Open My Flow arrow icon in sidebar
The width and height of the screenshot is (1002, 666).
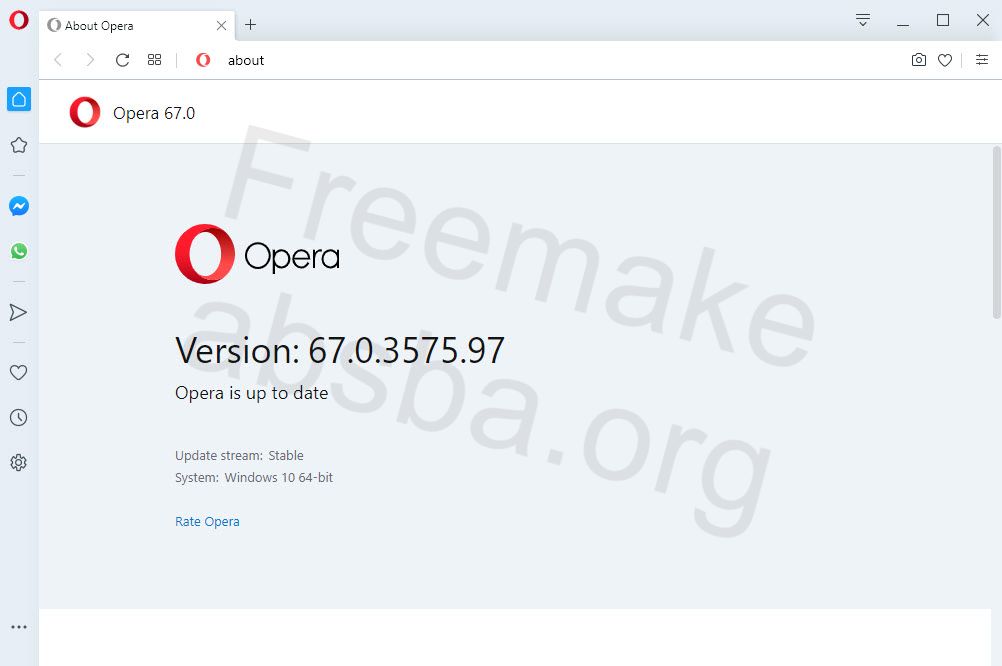point(18,312)
